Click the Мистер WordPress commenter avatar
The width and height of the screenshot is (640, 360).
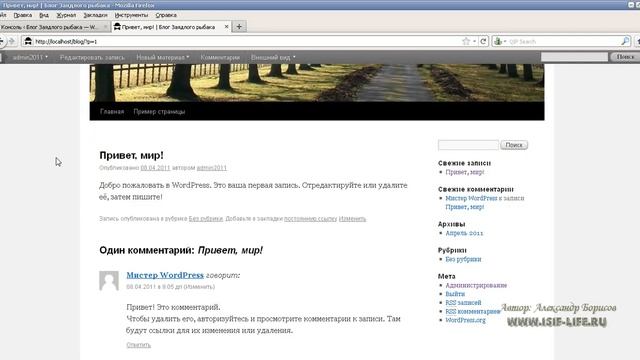tap(109, 280)
